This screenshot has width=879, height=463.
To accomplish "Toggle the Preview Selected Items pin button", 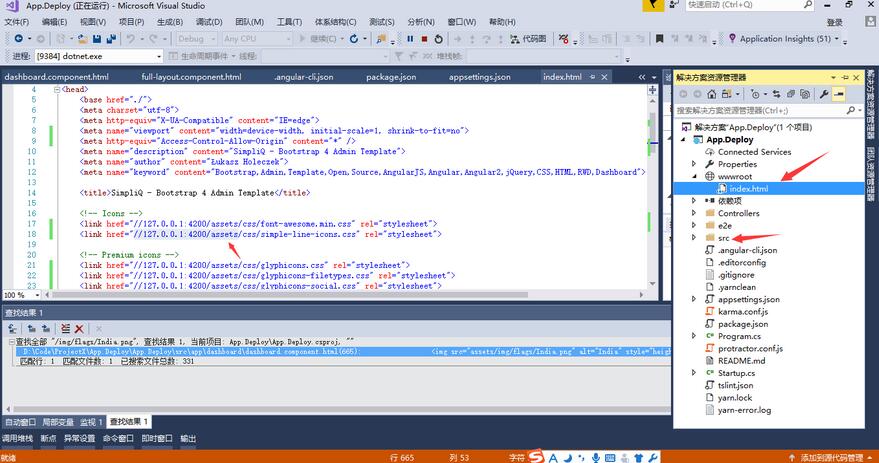I will coord(839,93).
